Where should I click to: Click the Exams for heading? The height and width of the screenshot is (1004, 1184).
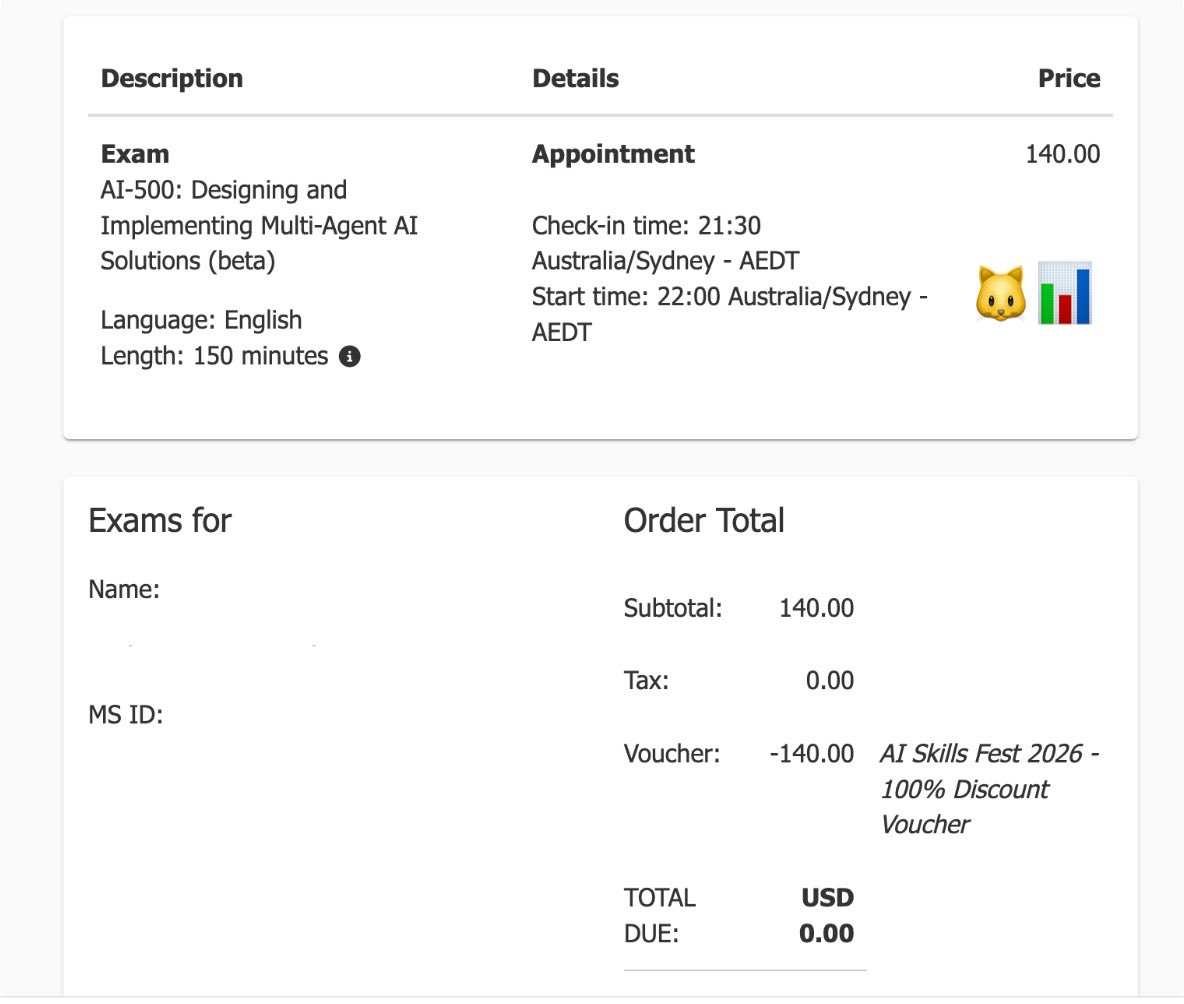coord(160,521)
